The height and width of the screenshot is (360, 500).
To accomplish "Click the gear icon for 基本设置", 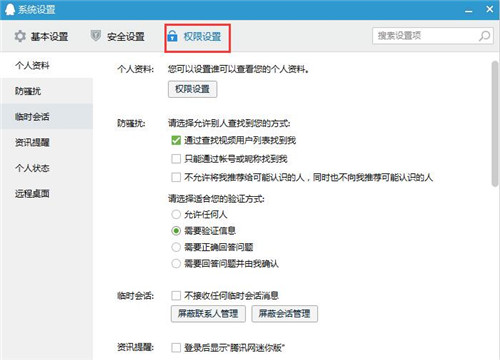I will click(x=20, y=36).
